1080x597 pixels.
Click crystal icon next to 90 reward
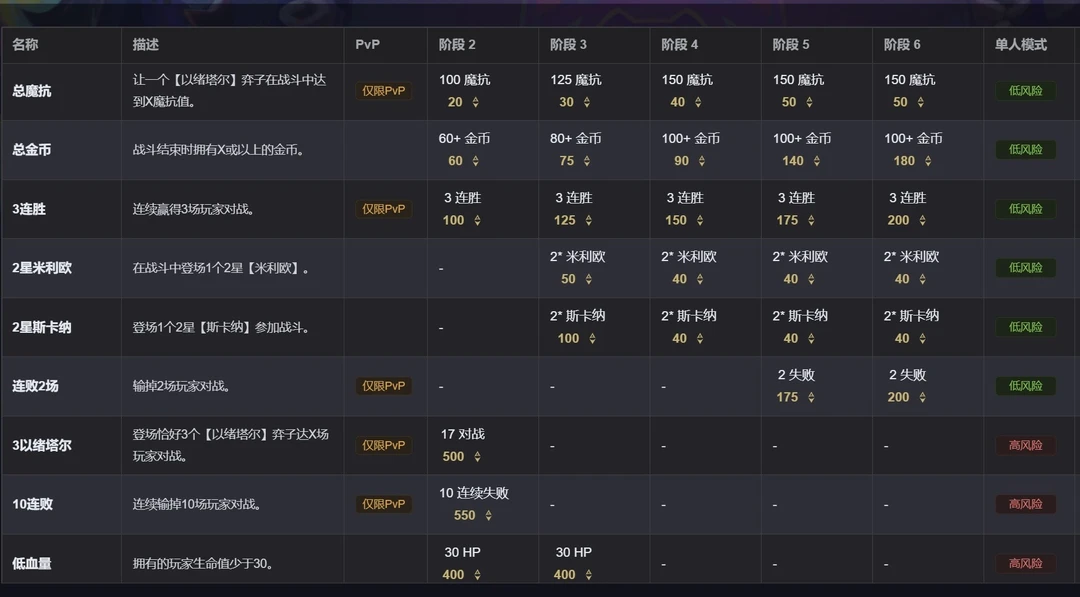tap(700, 162)
